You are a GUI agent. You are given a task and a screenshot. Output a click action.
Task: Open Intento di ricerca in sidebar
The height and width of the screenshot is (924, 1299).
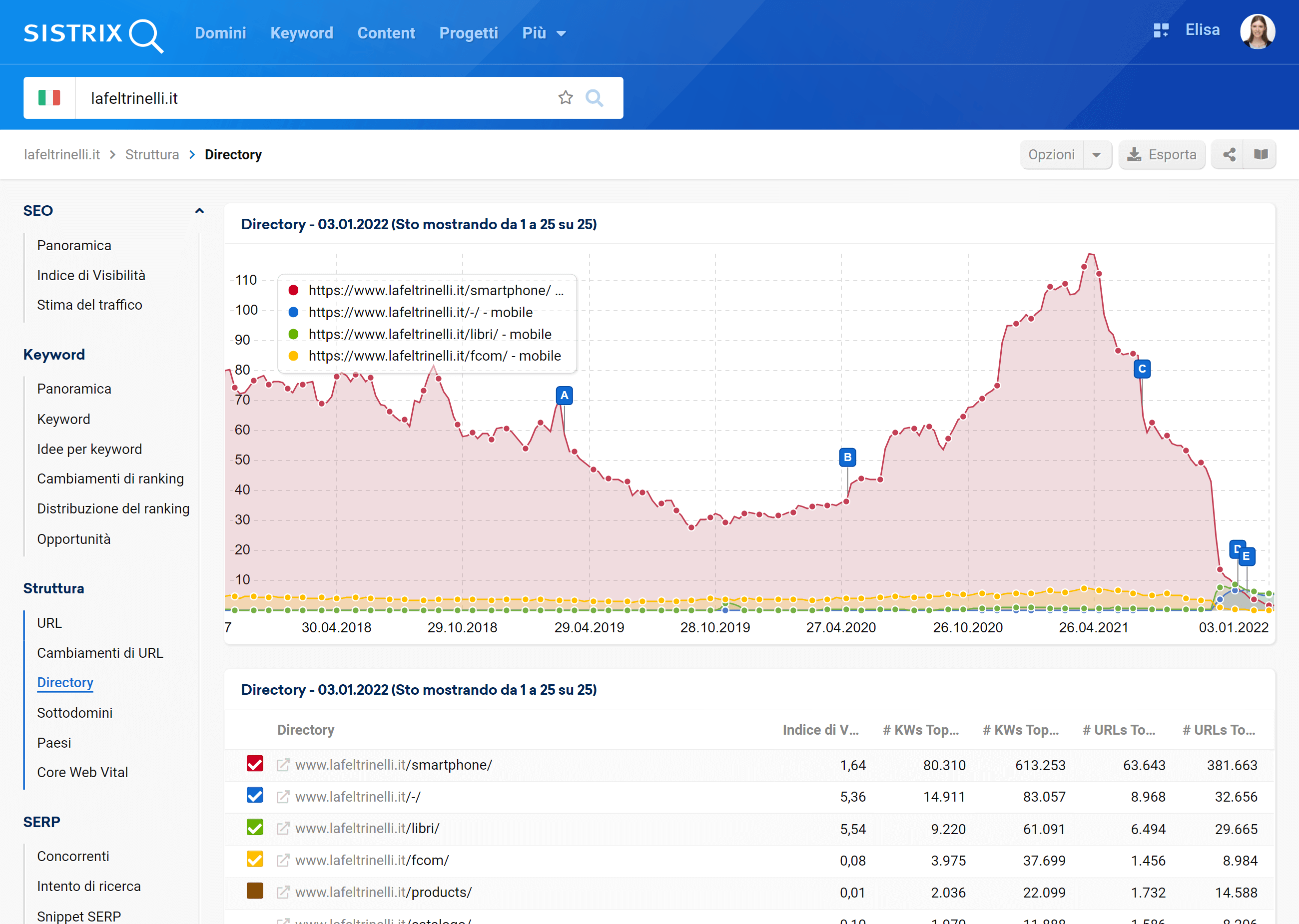tap(89, 886)
